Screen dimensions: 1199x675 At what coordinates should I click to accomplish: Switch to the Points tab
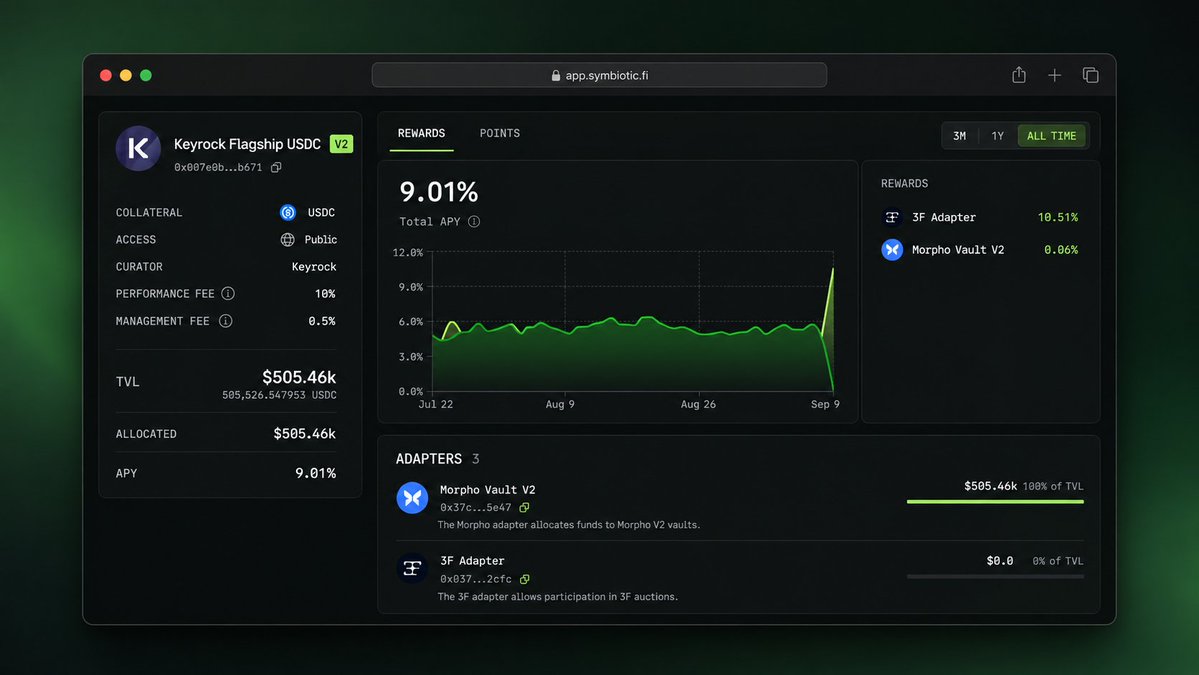499,134
